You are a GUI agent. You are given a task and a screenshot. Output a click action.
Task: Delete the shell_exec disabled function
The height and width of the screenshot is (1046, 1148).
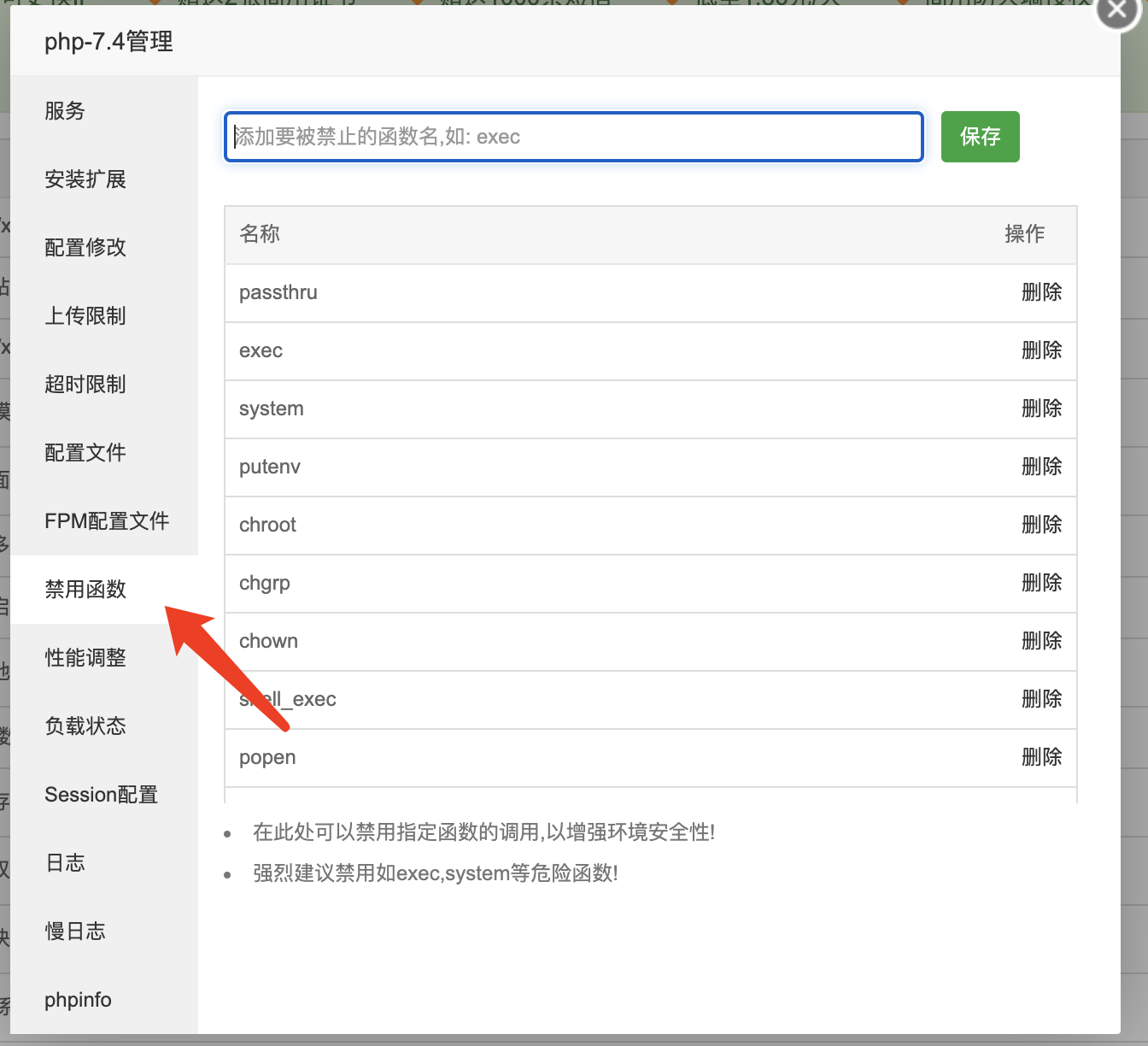click(1041, 699)
